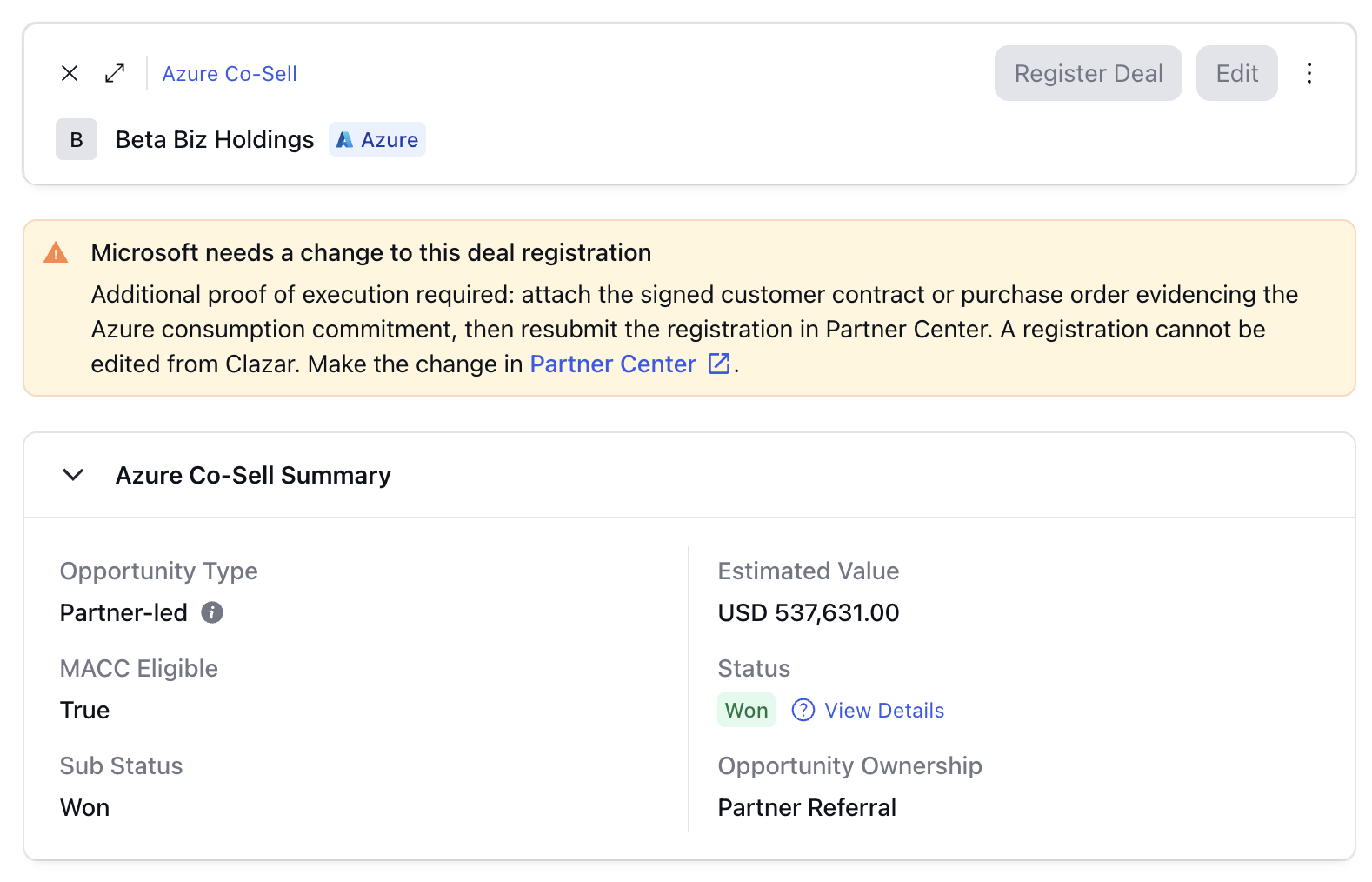Click the MACC Eligible value True
This screenshot has height=882, width=1372.
pos(84,710)
